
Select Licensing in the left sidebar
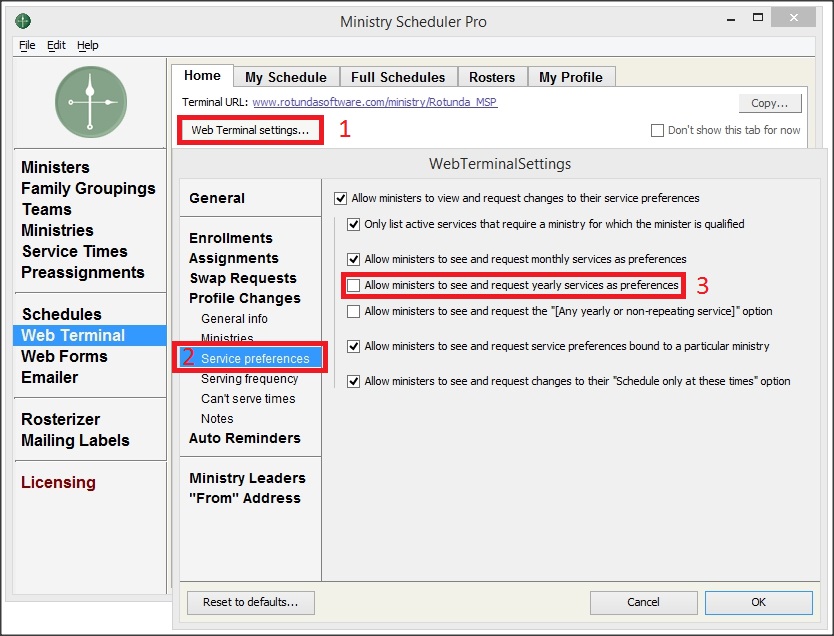click(58, 482)
